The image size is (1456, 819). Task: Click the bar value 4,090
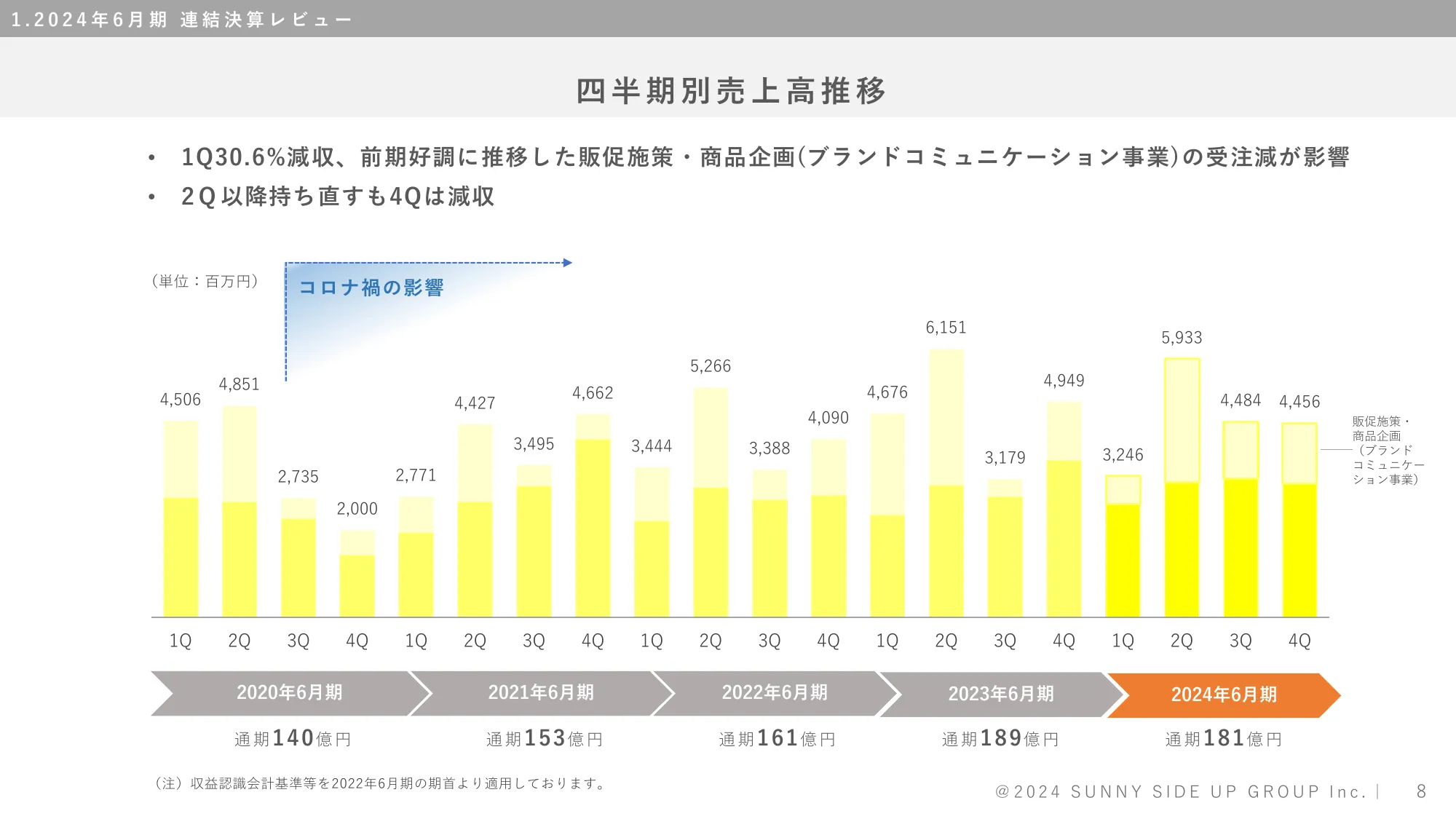pyautogui.click(x=829, y=418)
